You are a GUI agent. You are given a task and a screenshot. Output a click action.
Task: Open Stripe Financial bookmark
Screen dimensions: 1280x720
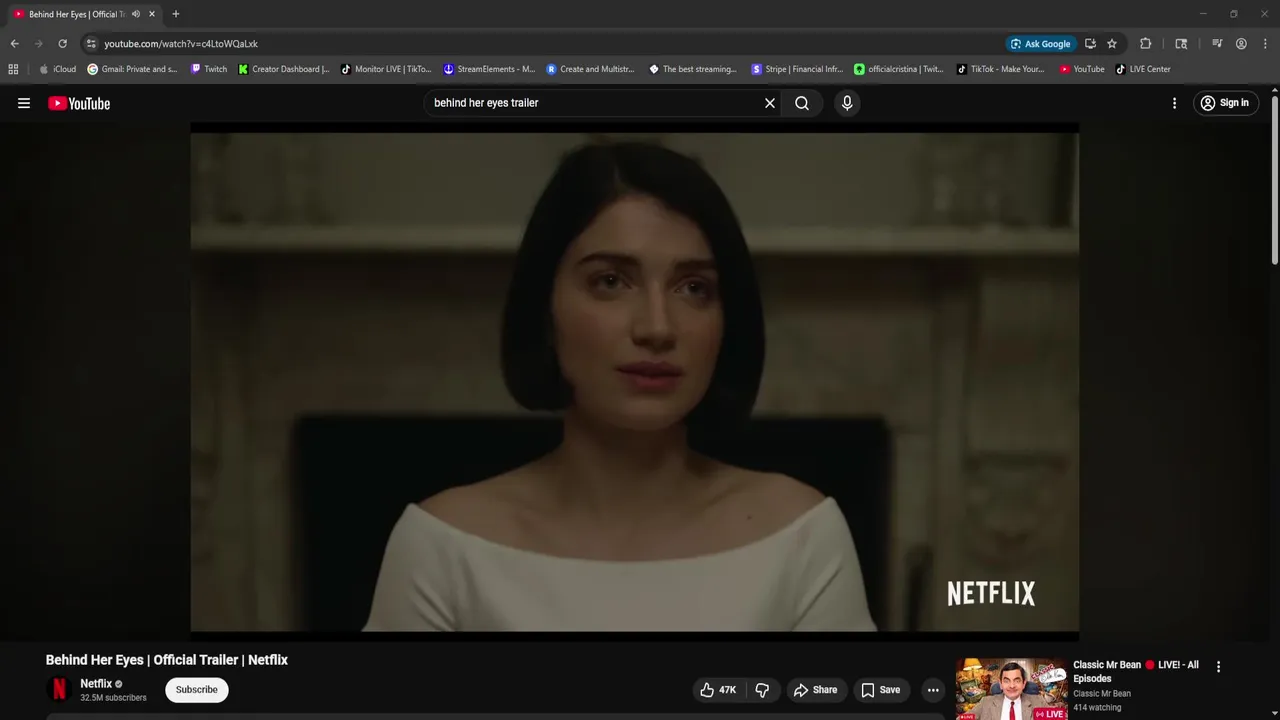797,69
